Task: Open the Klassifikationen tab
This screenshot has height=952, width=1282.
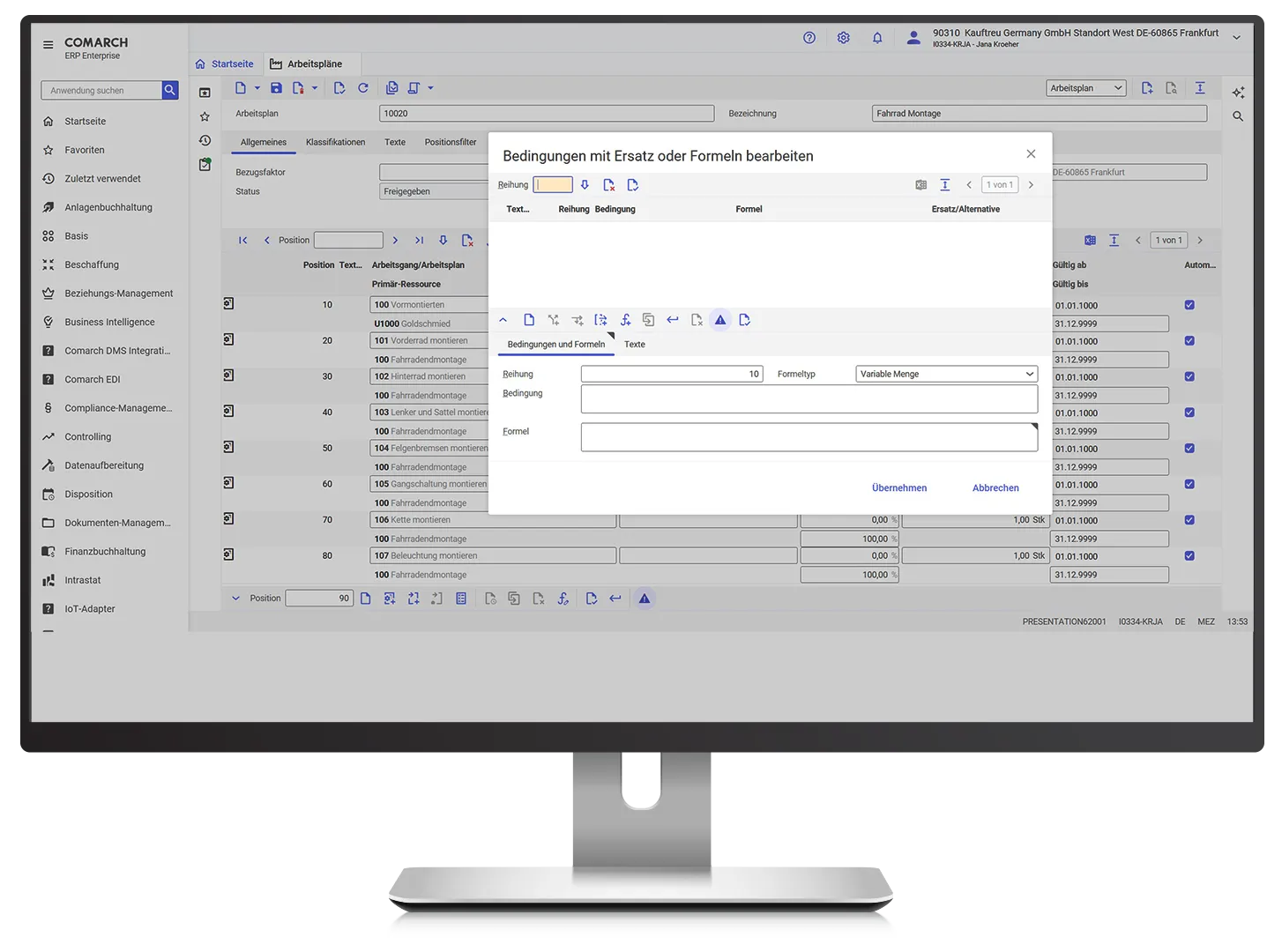Action: 335,142
